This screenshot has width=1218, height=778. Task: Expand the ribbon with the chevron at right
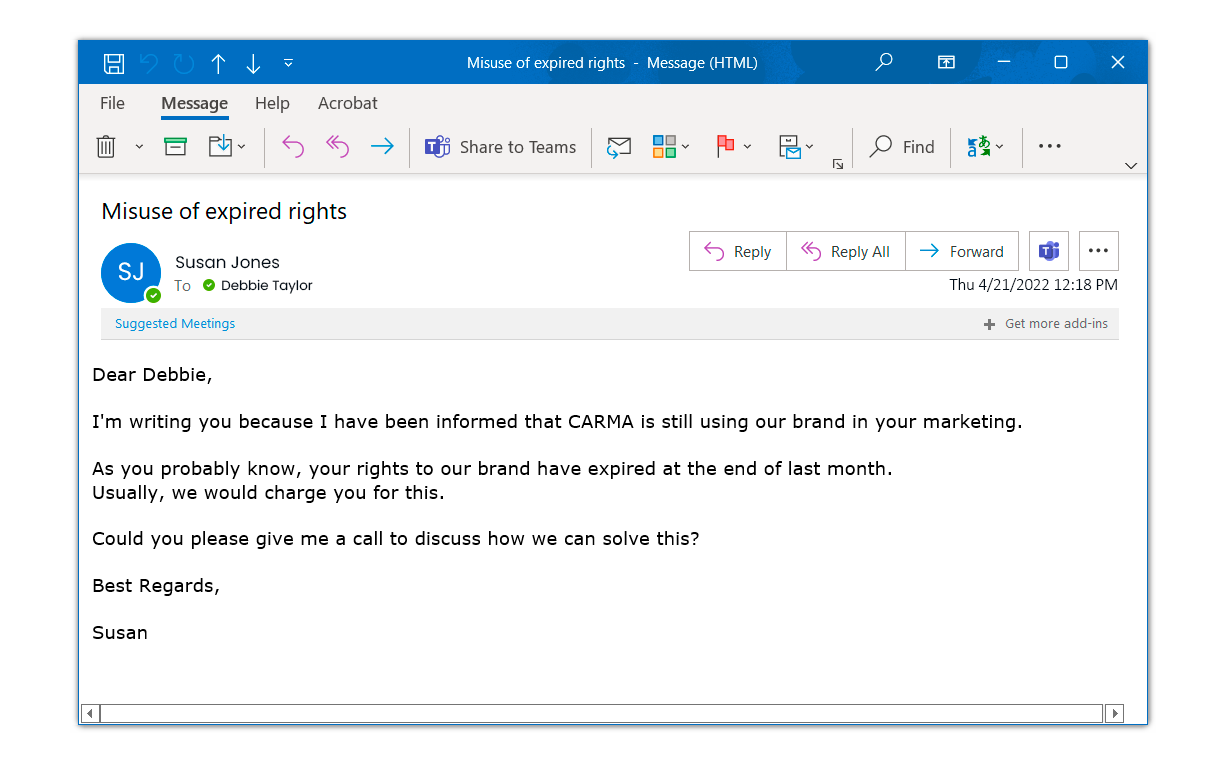click(x=1131, y=166)
